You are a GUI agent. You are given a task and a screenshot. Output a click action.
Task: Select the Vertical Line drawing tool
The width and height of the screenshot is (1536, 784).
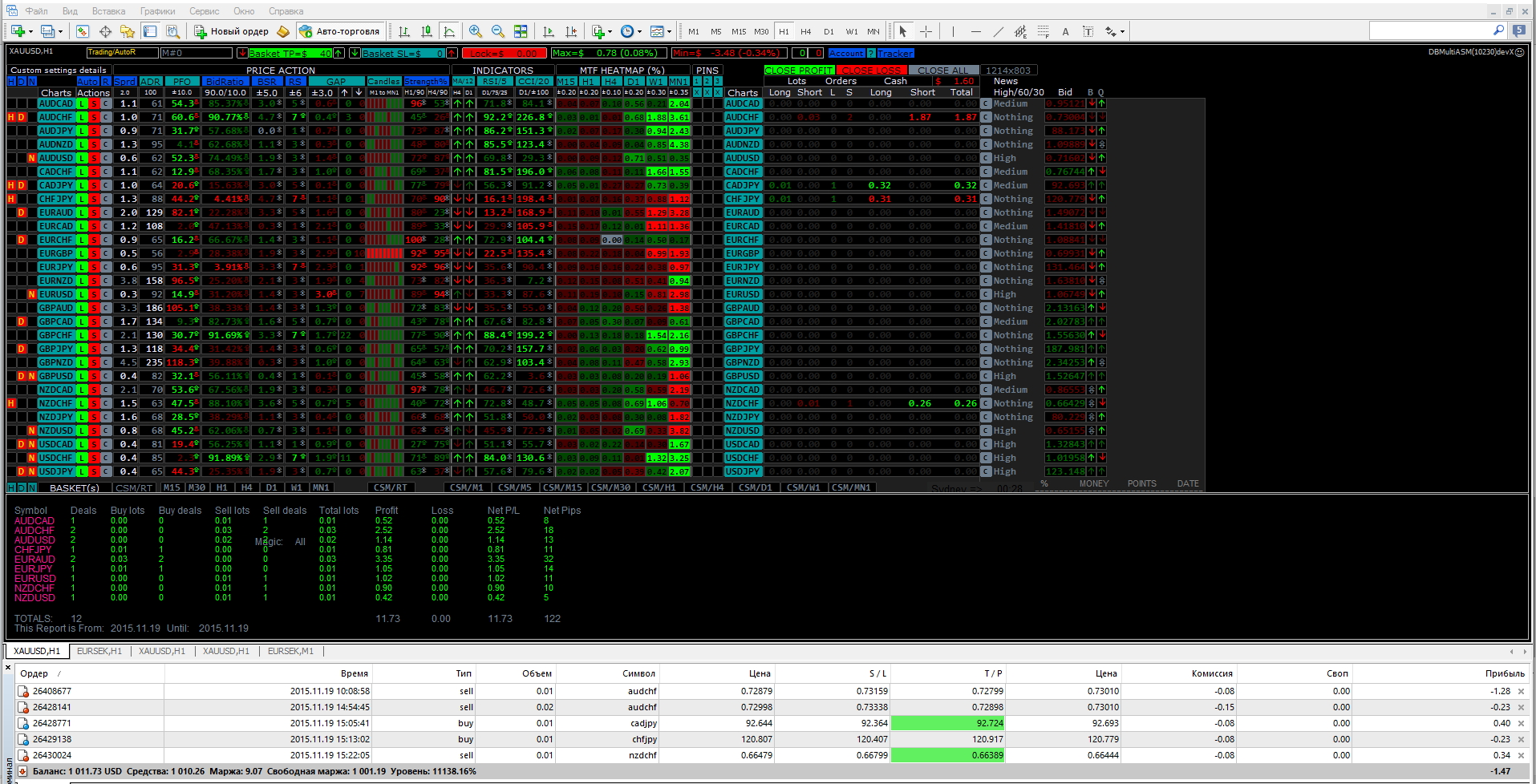tap(953, 31)
